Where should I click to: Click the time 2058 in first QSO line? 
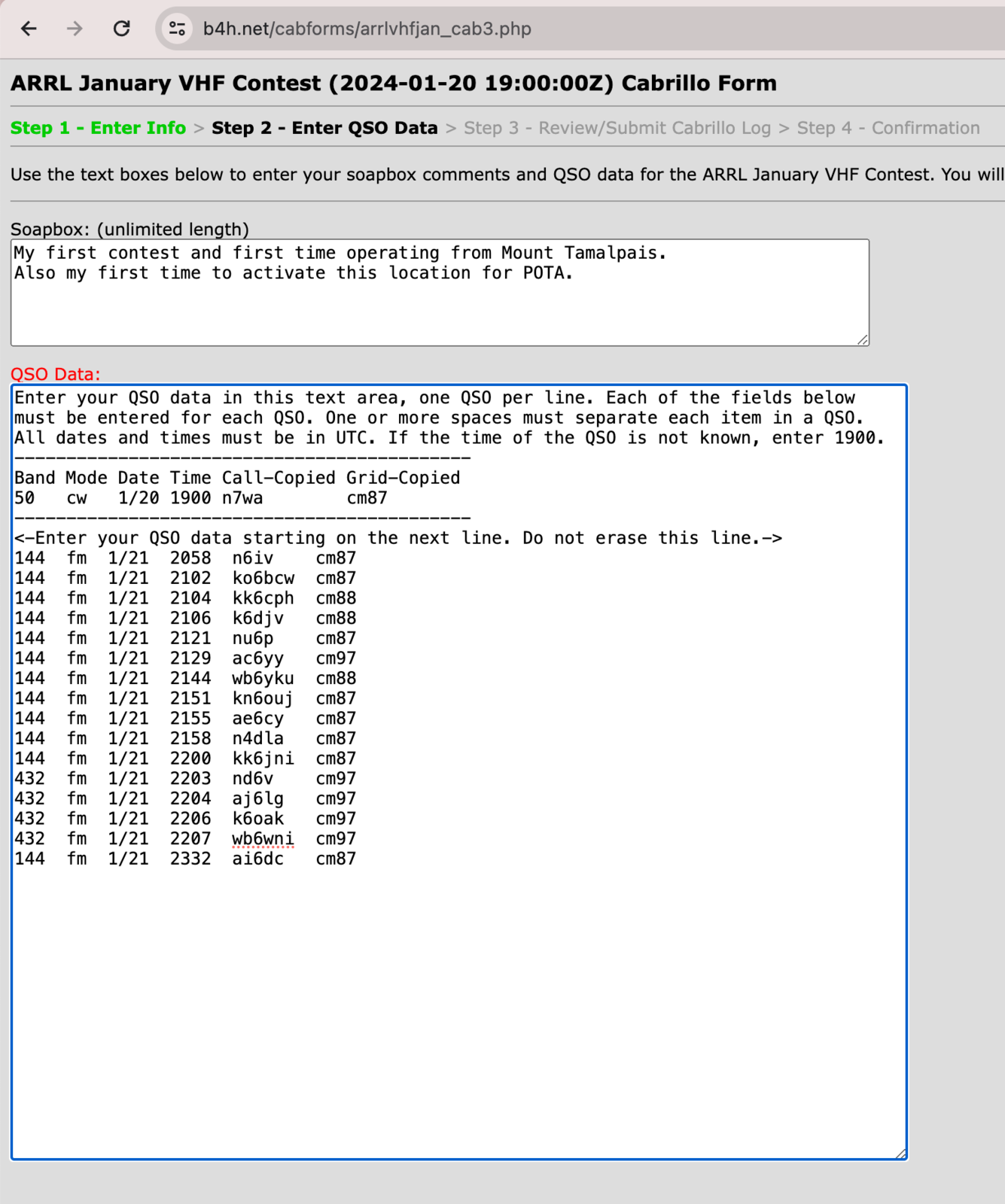190,558
